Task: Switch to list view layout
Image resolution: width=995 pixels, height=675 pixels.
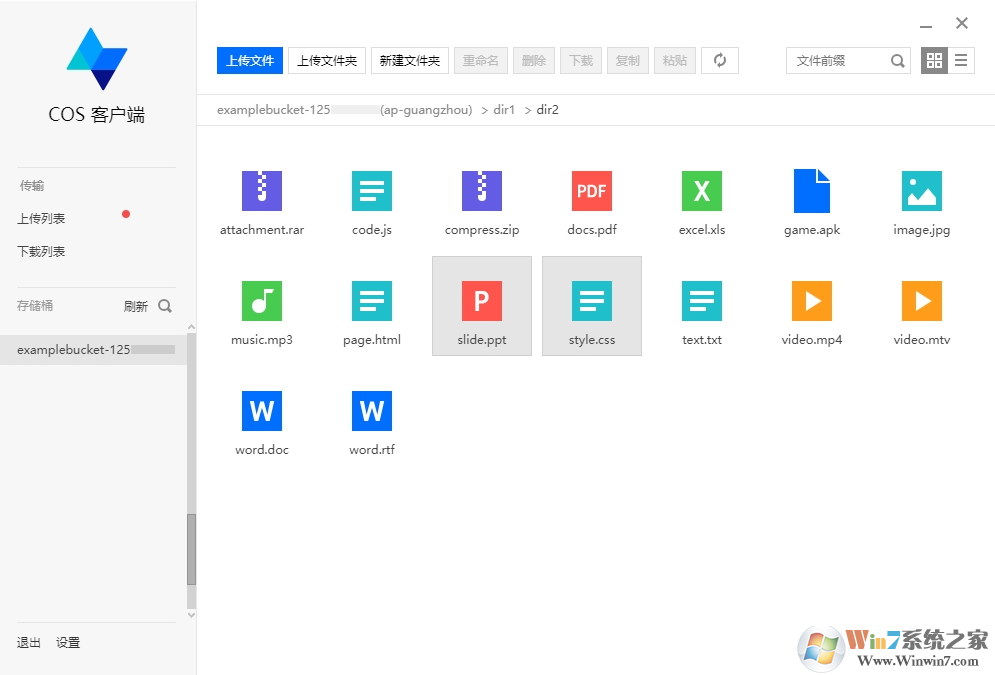Action: coord(961,60)
